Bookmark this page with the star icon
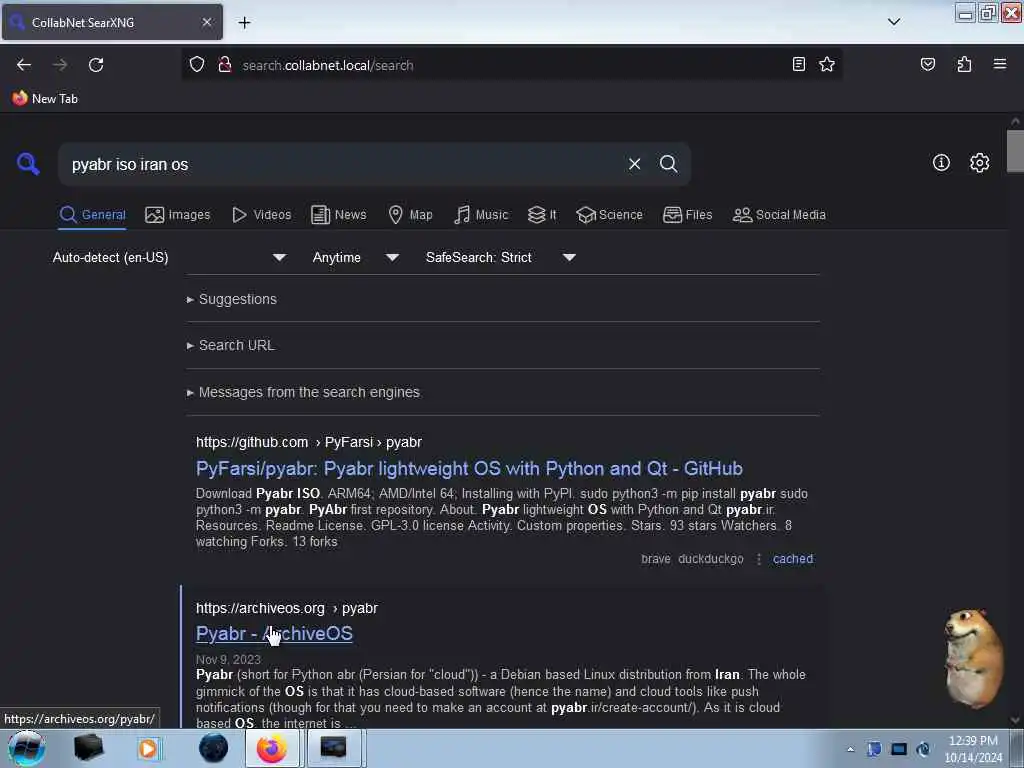 point(827,64)
